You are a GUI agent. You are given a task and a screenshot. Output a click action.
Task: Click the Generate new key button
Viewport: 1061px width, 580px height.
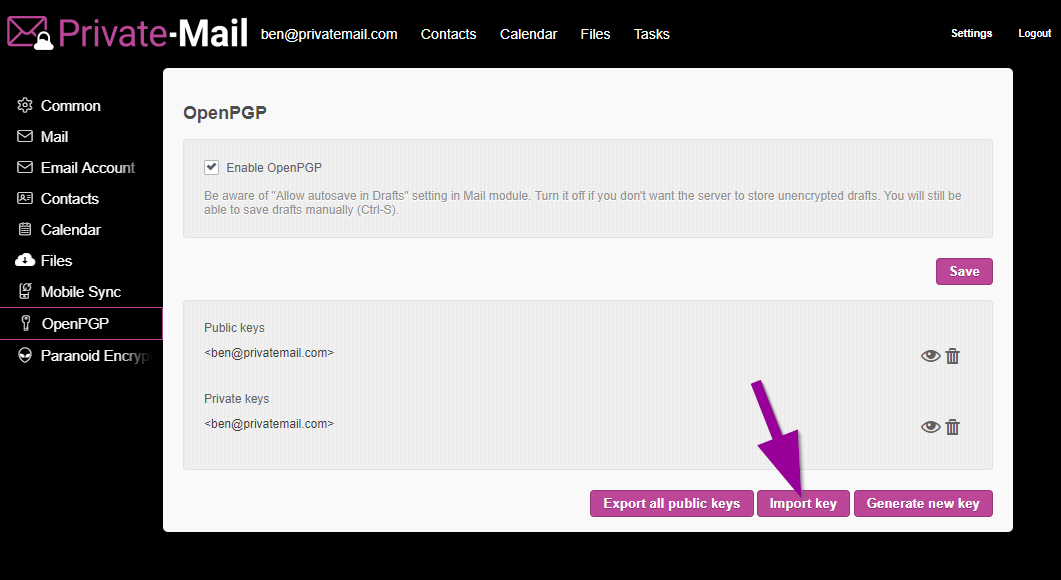tap(922, 503)
